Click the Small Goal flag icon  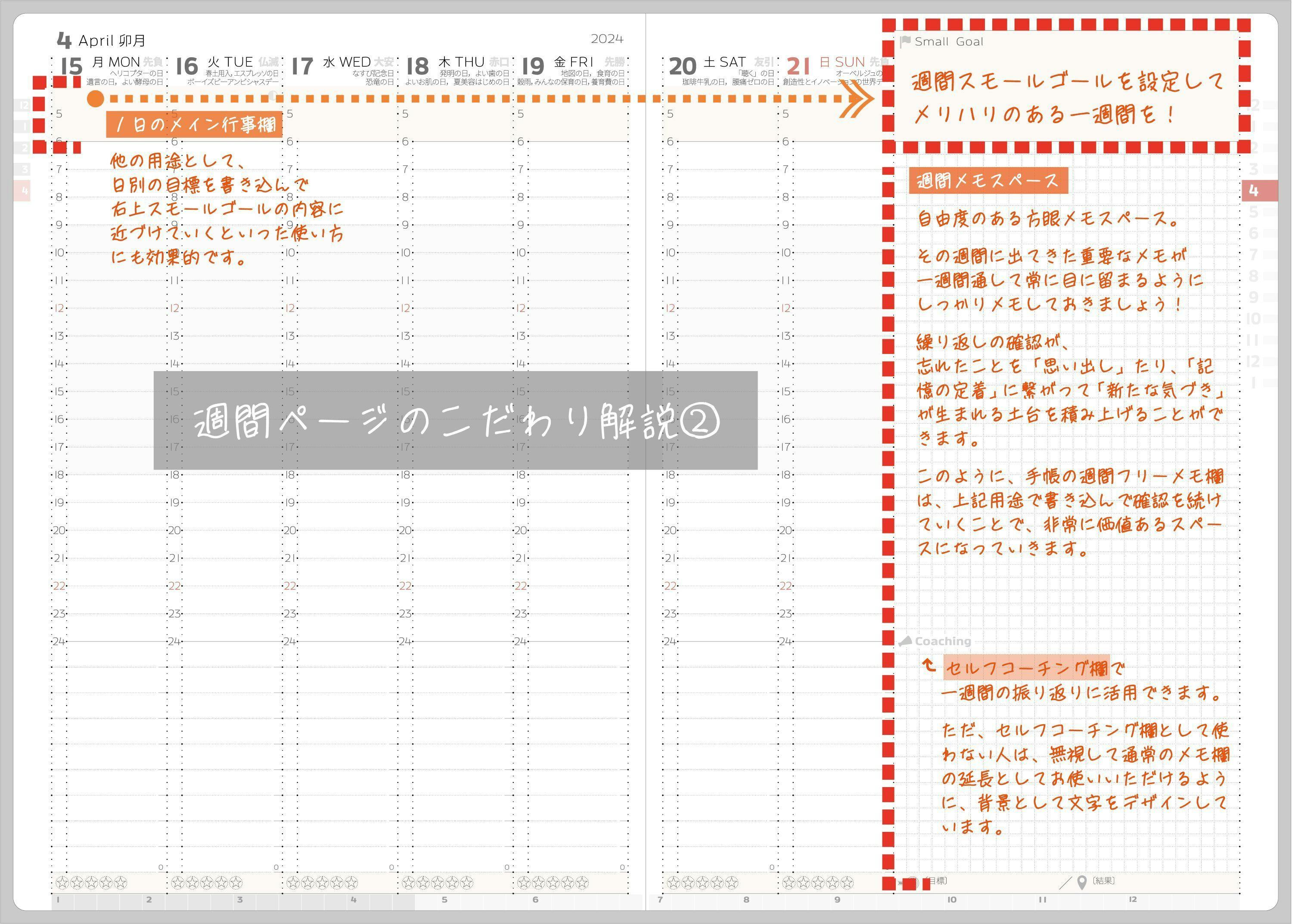906,41
